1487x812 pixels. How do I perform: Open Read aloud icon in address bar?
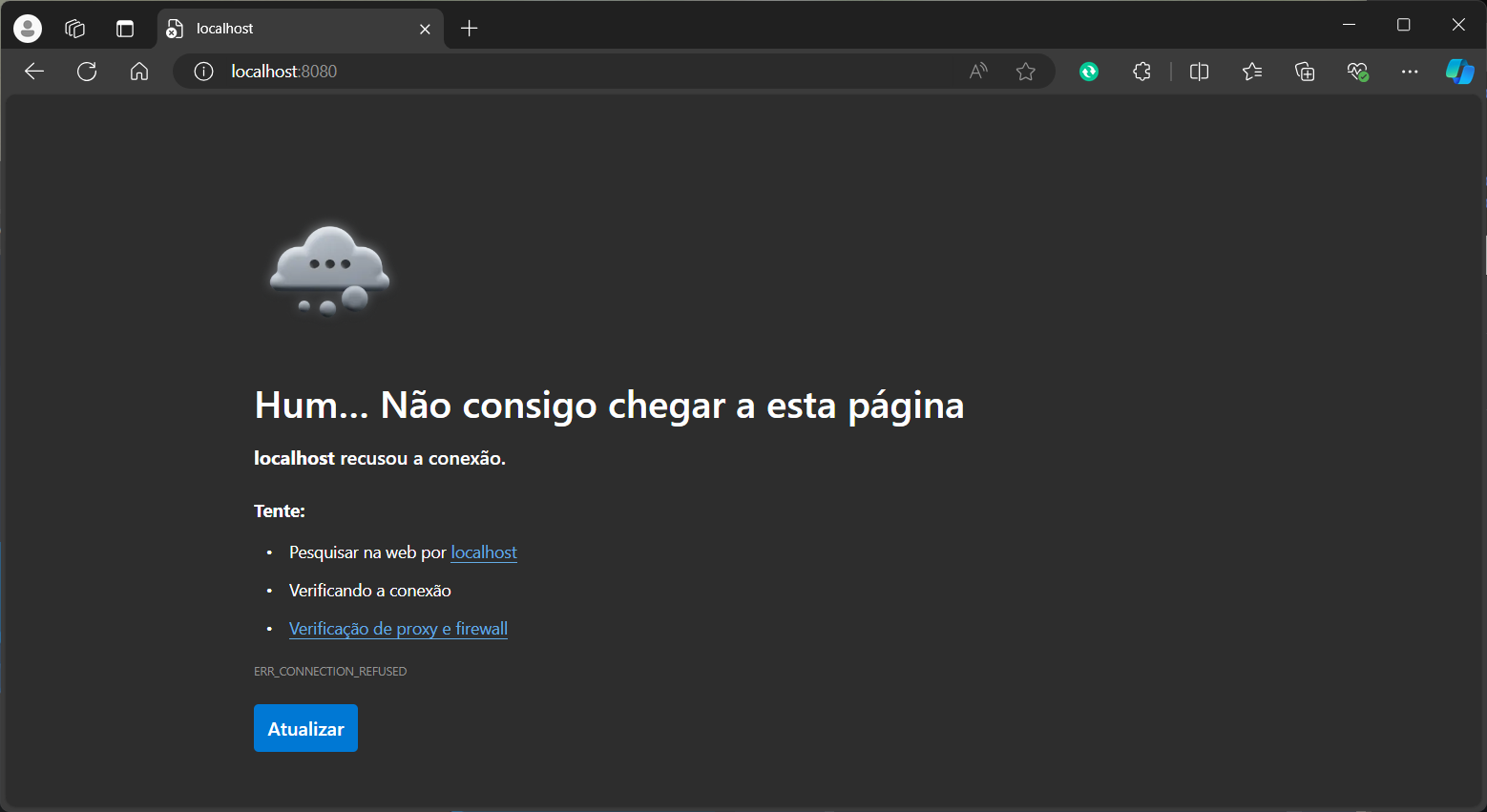click(x=978, y=72)
